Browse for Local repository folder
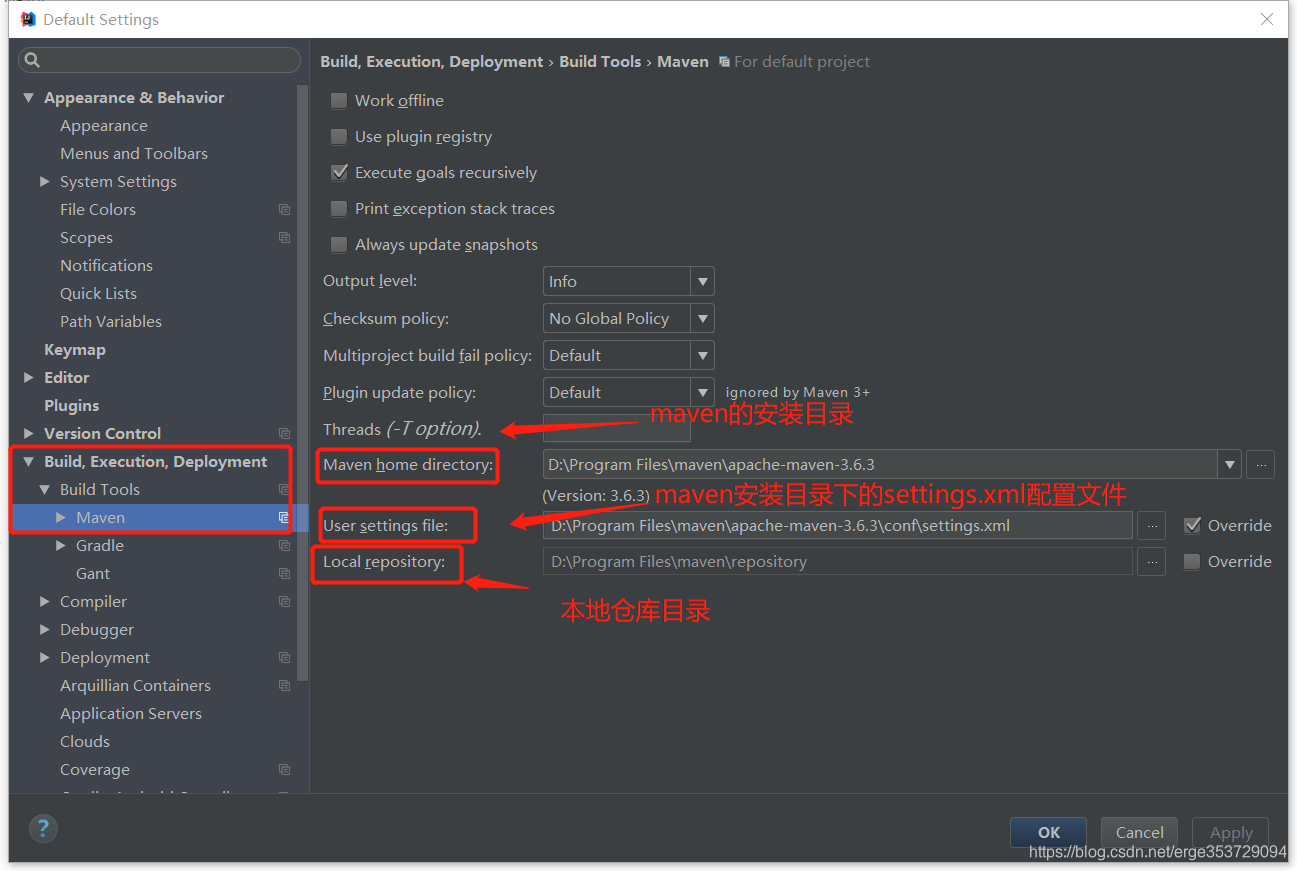This screenshot has width=1297, height=871. point(1152,562)
